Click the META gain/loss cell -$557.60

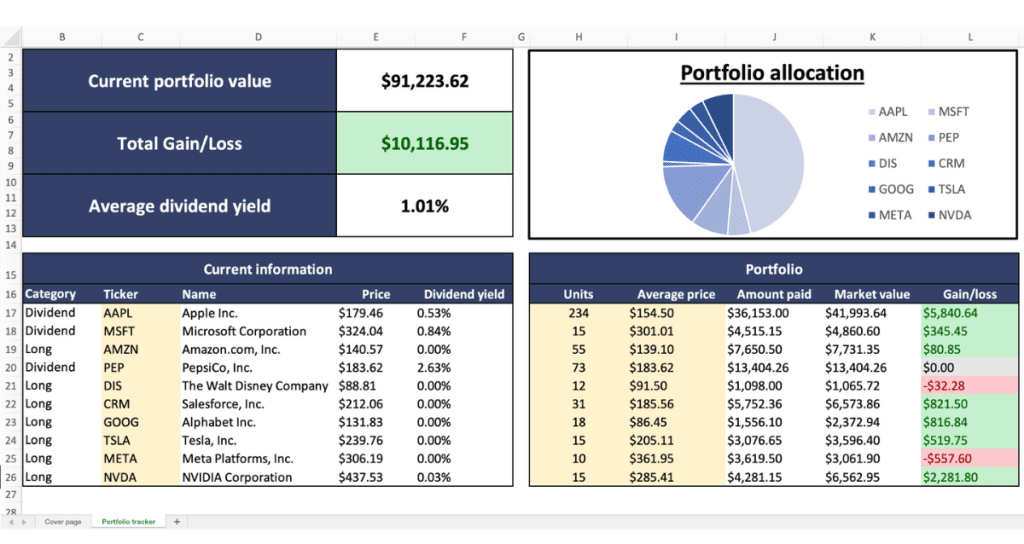[967, 458]
